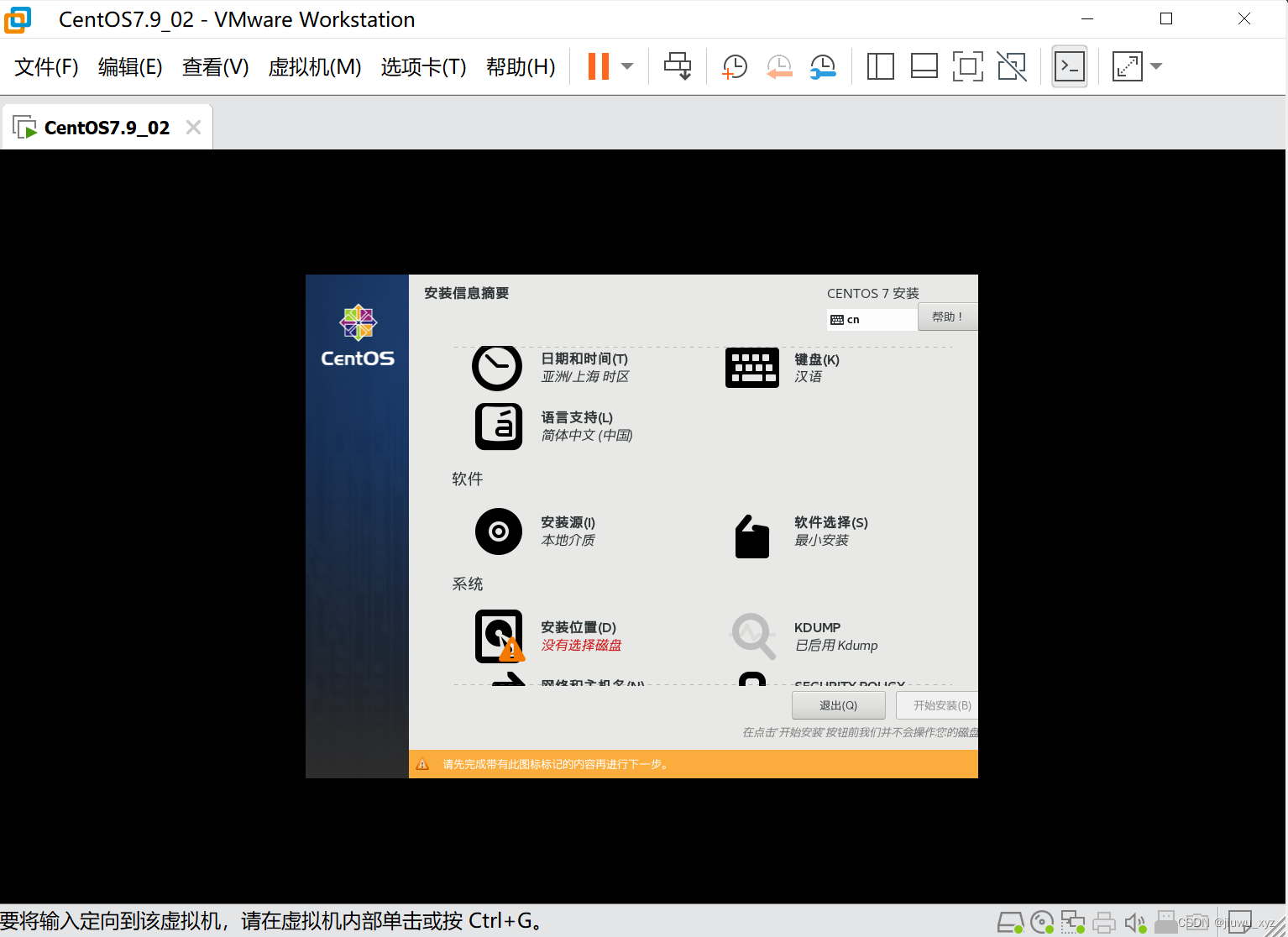
Task: Open the Snapshot Manager wrench icon
Action: click(x=823, y=66)
